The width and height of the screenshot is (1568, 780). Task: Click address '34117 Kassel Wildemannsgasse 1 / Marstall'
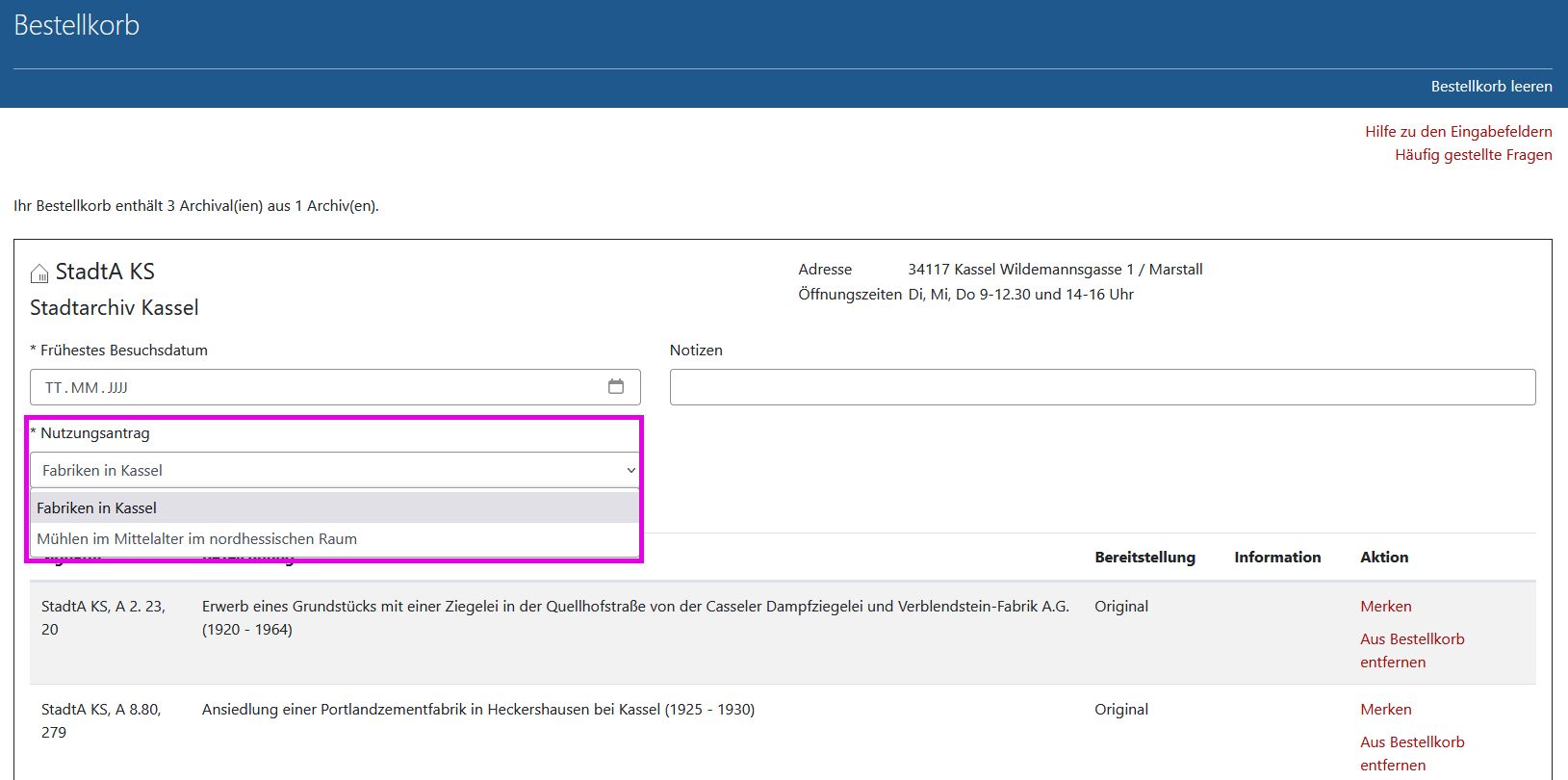pyautogui.click(x=1055, y=270)
